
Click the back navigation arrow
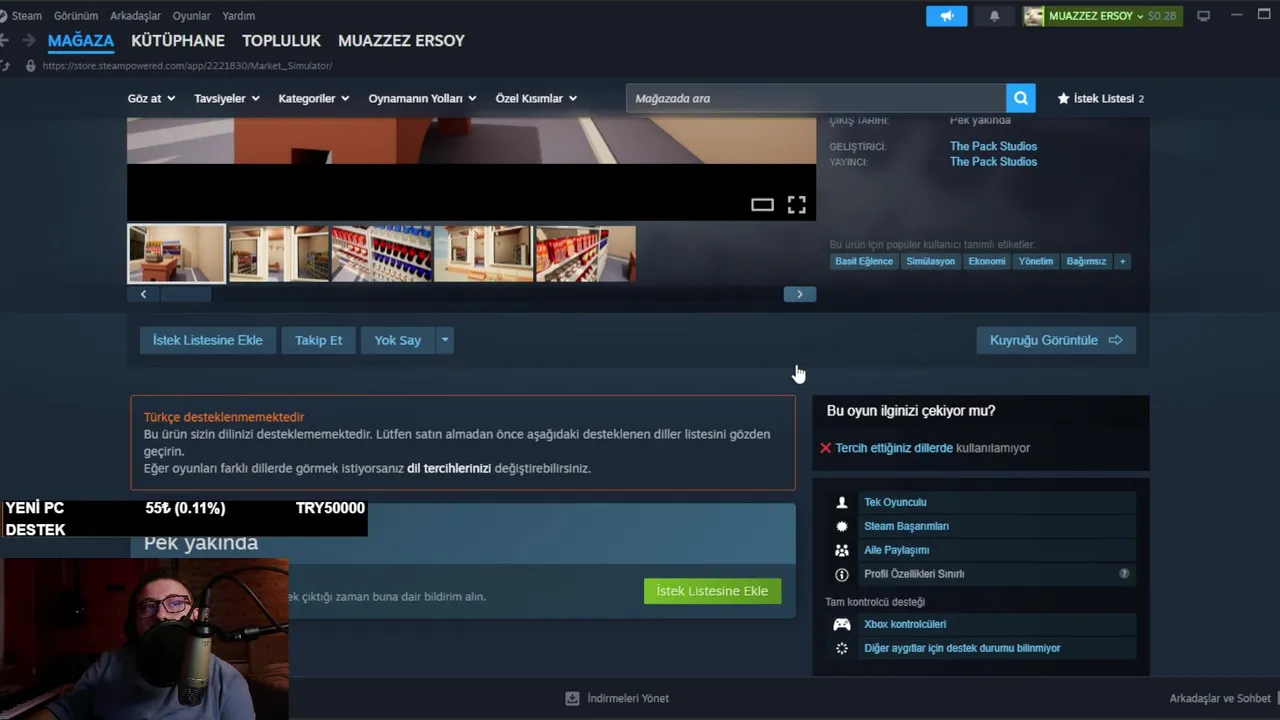[4, 41]
